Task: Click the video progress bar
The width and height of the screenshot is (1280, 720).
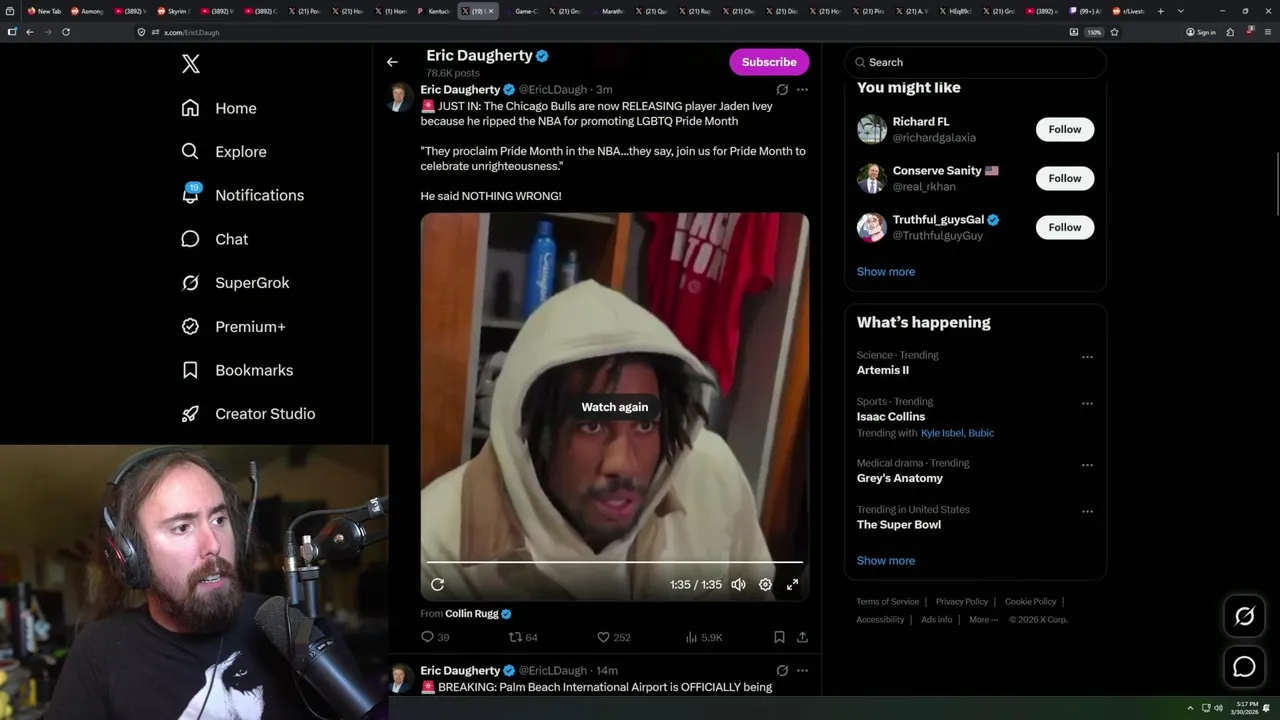Action: point(615,562)
